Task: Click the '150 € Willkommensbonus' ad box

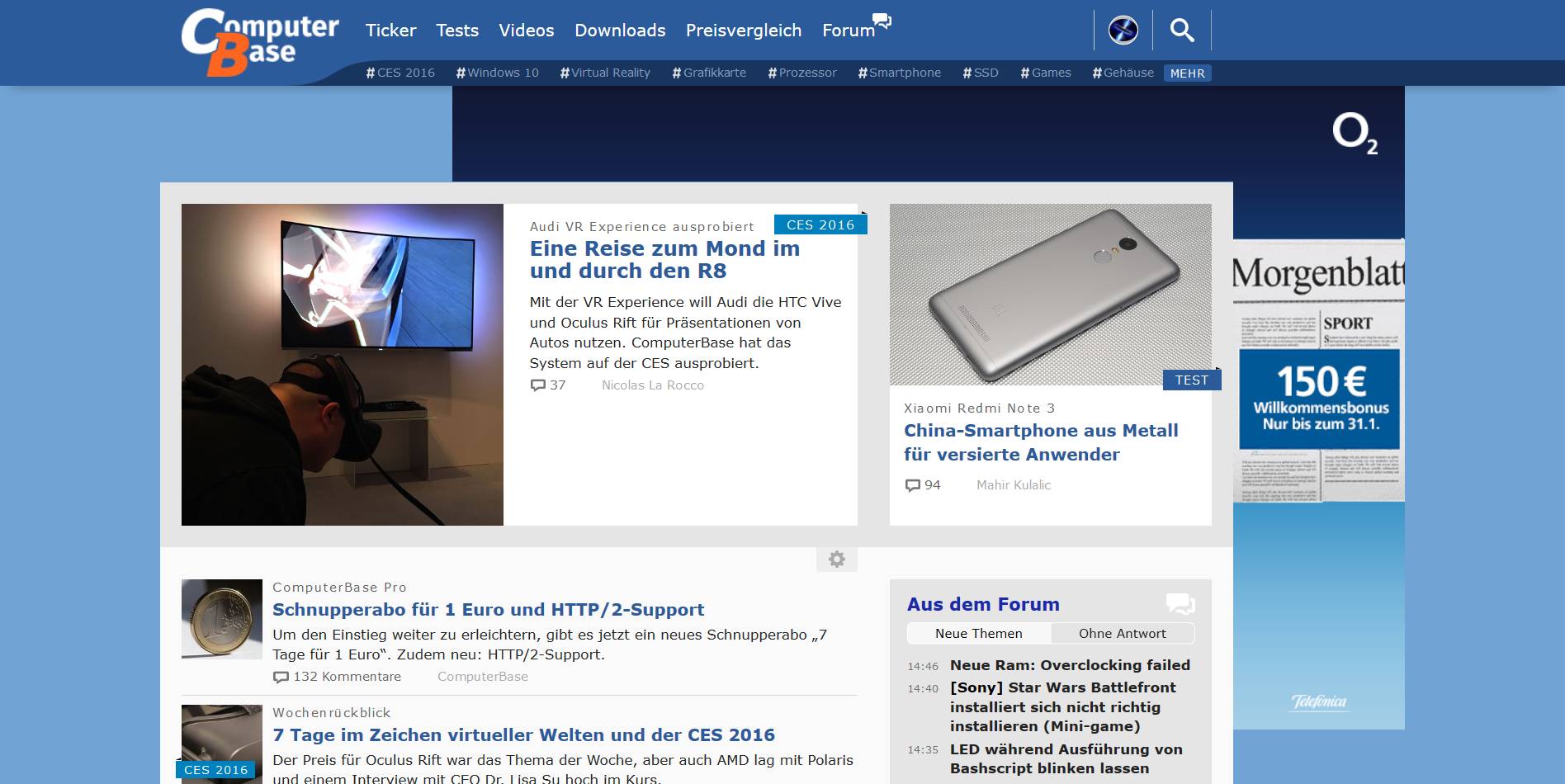Action: 1319,399
